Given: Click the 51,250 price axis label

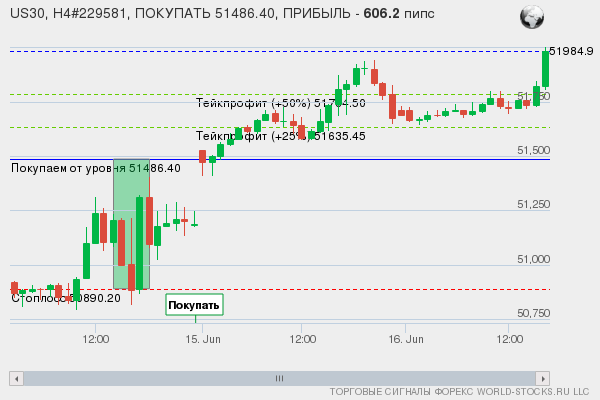Looking at the screenshot, I should click(533, 204).
